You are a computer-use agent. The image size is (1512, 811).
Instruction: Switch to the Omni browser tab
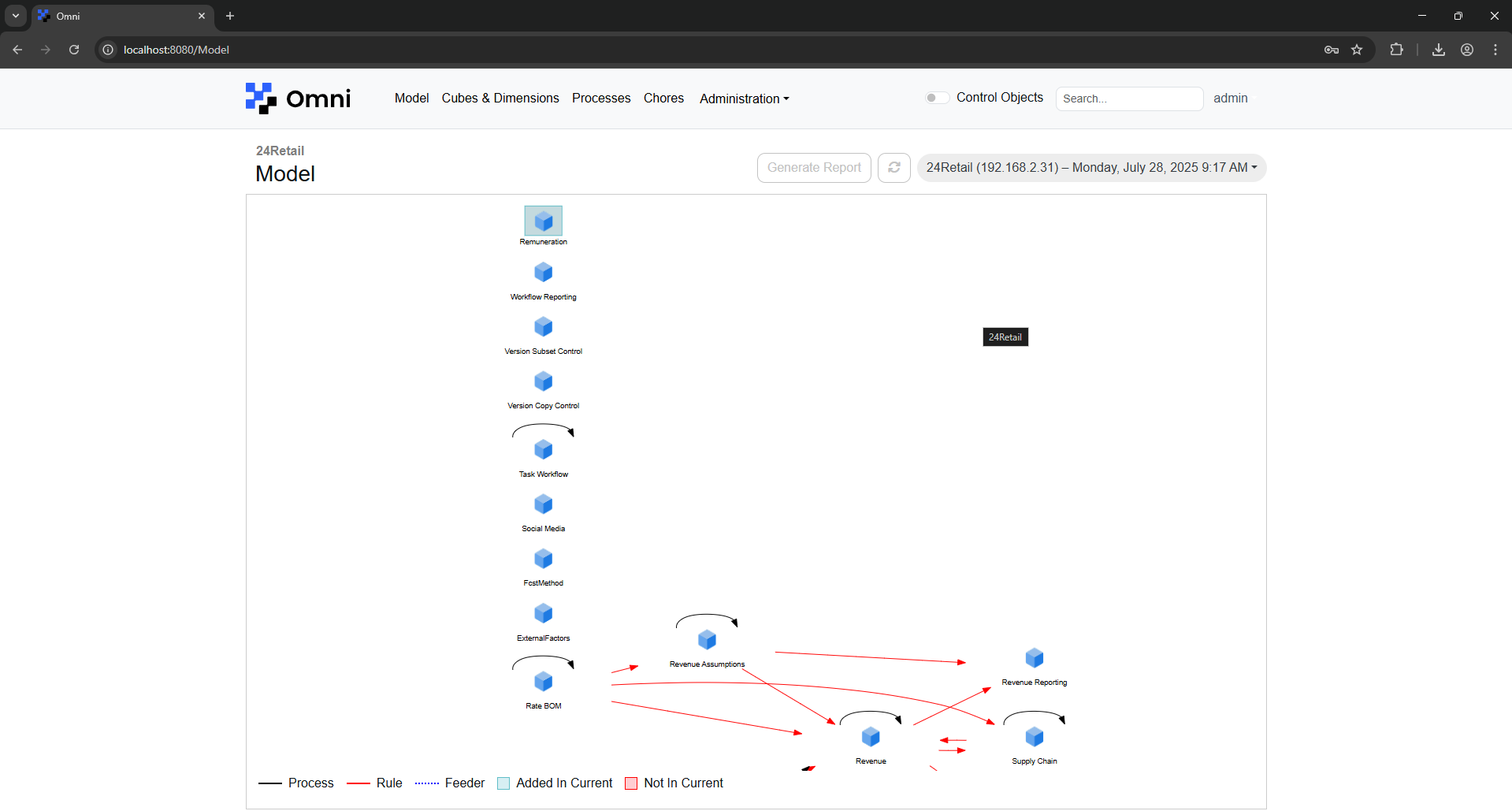[122, 16]
